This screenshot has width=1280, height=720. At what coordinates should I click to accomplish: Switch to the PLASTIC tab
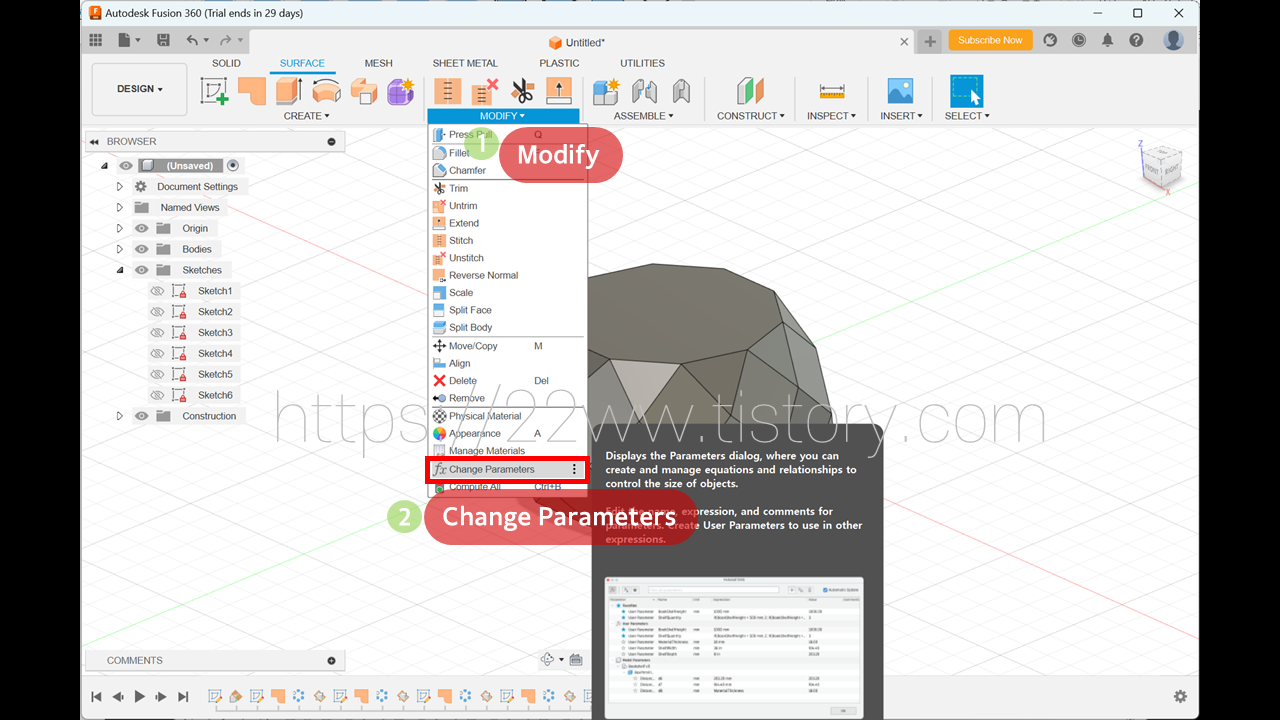(559, 63)
